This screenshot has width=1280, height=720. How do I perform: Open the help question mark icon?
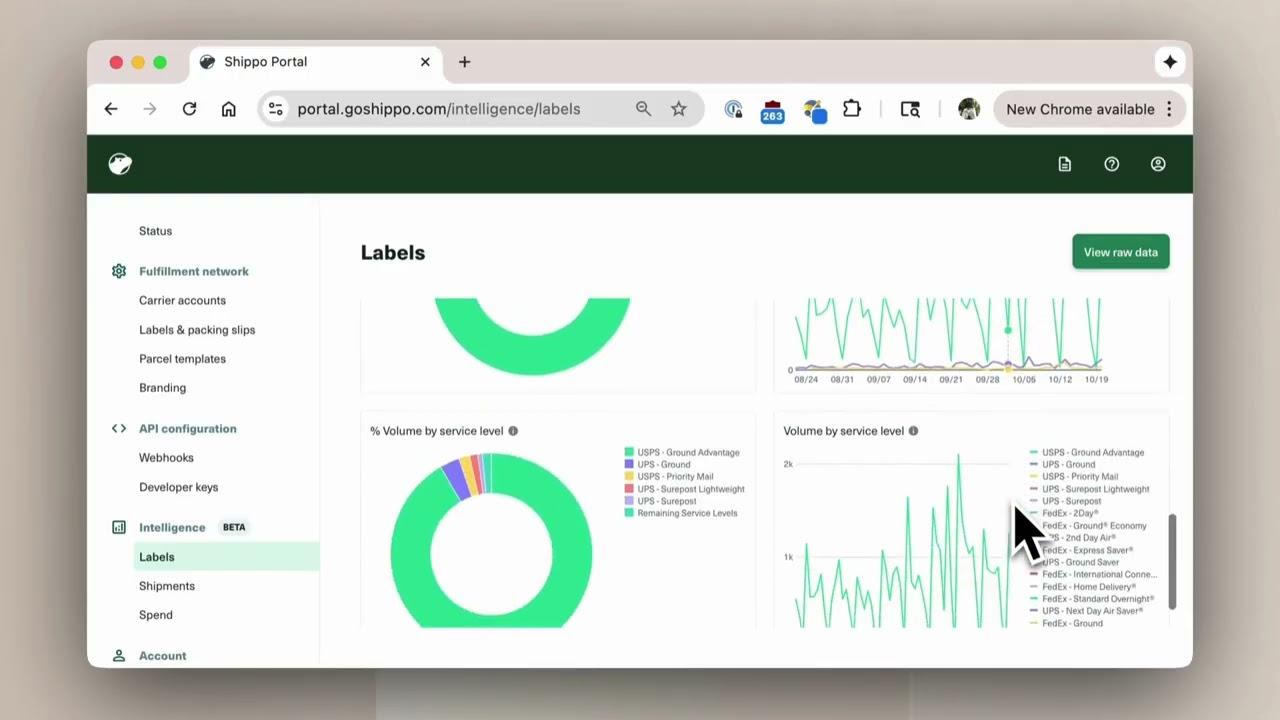click(1111, 164)
